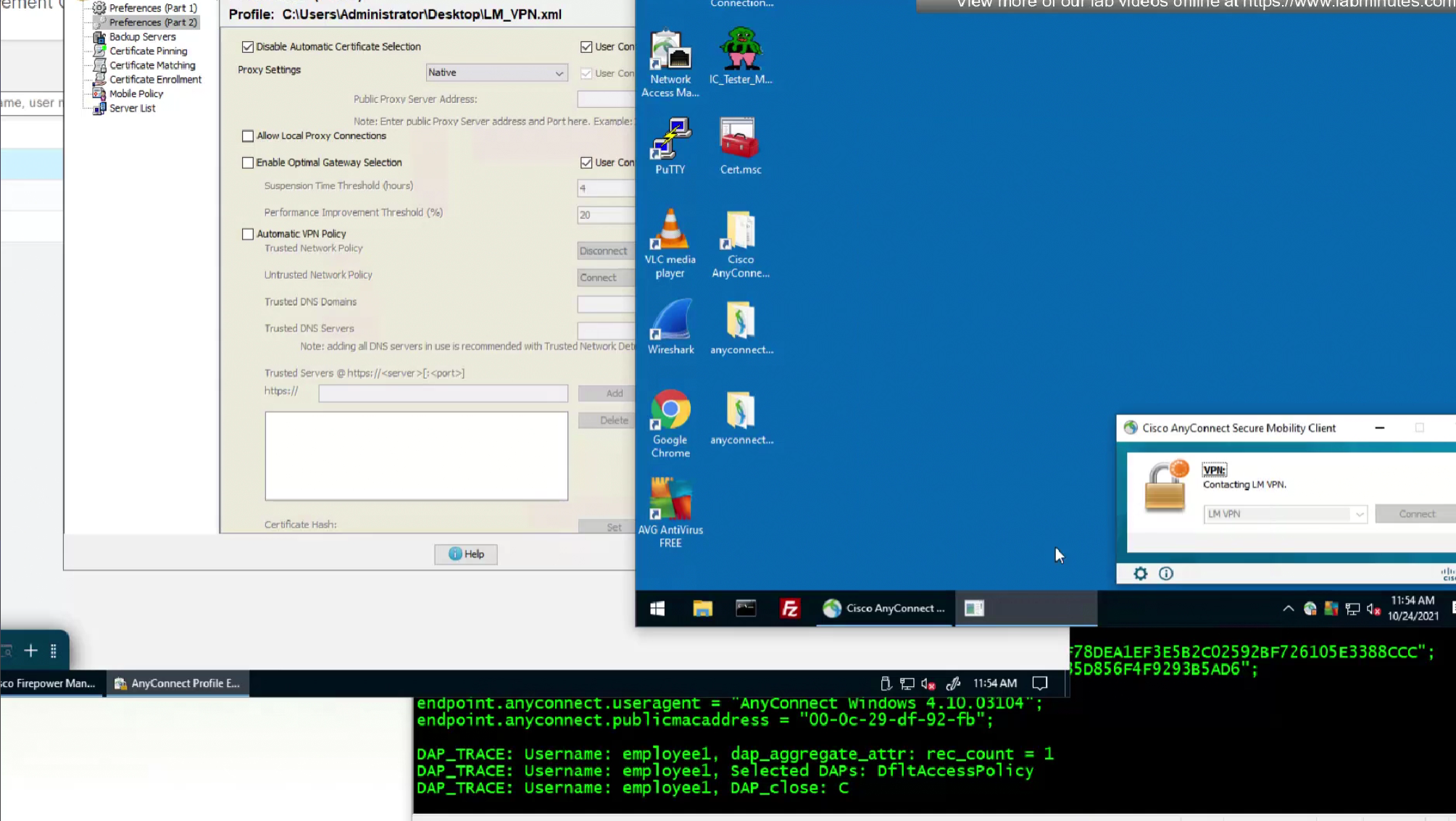Click the AnyConnect info icon
Image resolution: width=1456 pixels, height=821 pixels.
(1165, 574)
